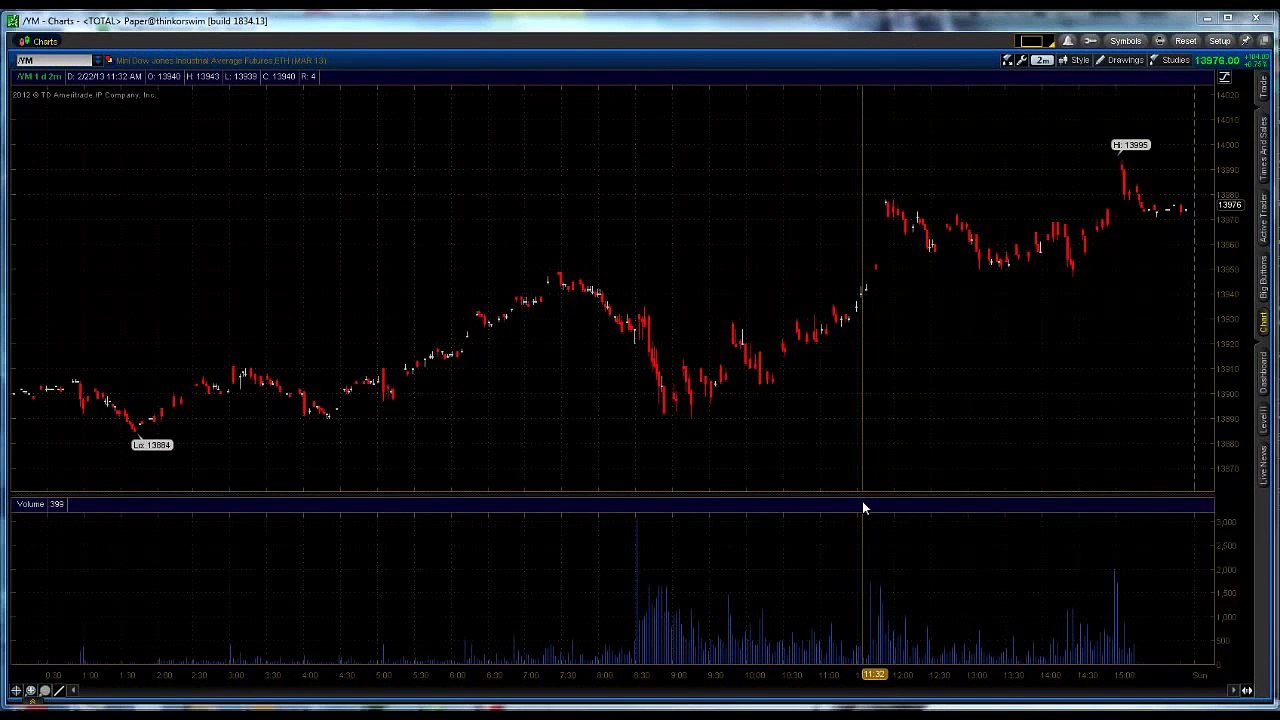Click the expand chart arrows icon bottom right
This screenshot has width=1280, height=720.
(1247, 690)
